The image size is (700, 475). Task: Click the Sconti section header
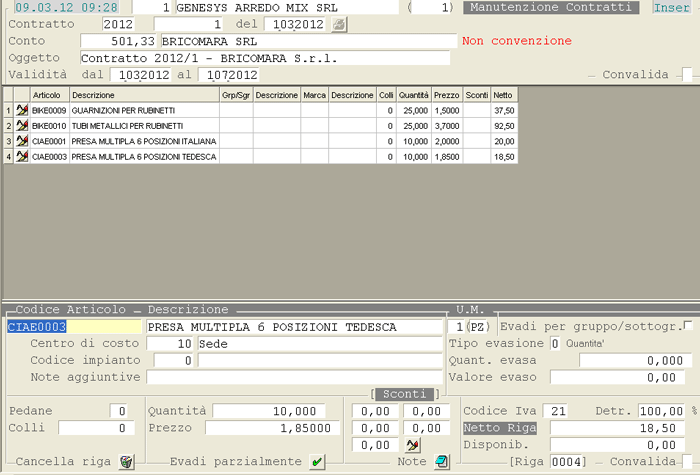(404, 394)
